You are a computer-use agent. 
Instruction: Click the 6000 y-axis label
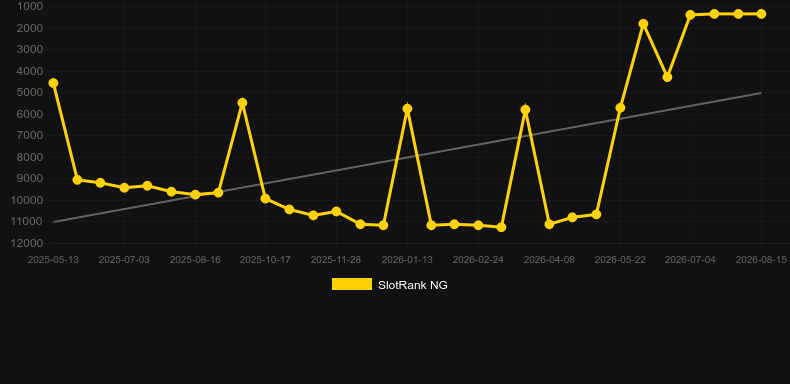pos(30,114)
